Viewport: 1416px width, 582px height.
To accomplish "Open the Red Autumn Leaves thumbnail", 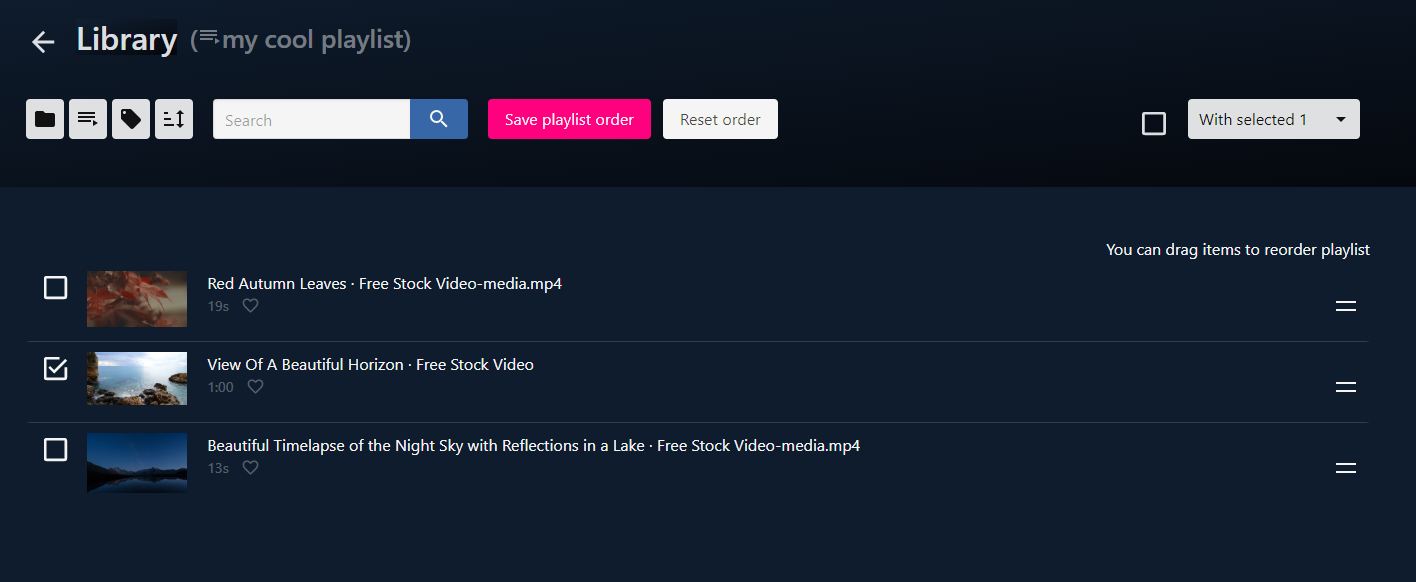I will click(137, 298).
